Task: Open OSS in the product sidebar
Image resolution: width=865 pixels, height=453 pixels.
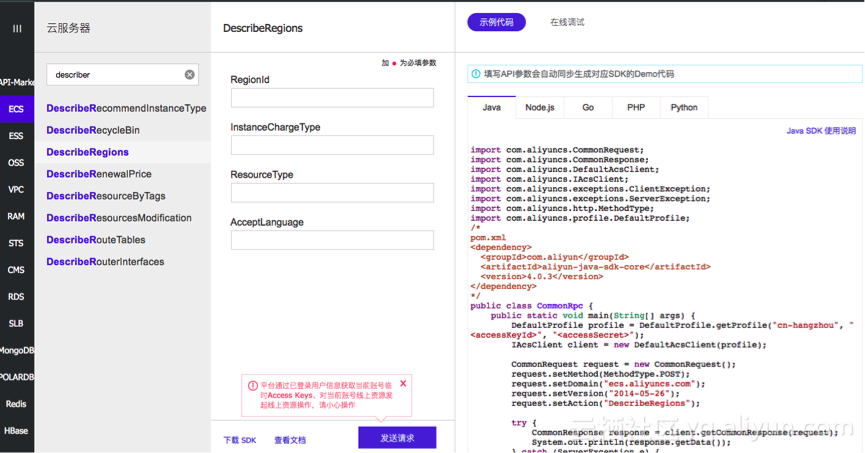Action: coord(17,163)
